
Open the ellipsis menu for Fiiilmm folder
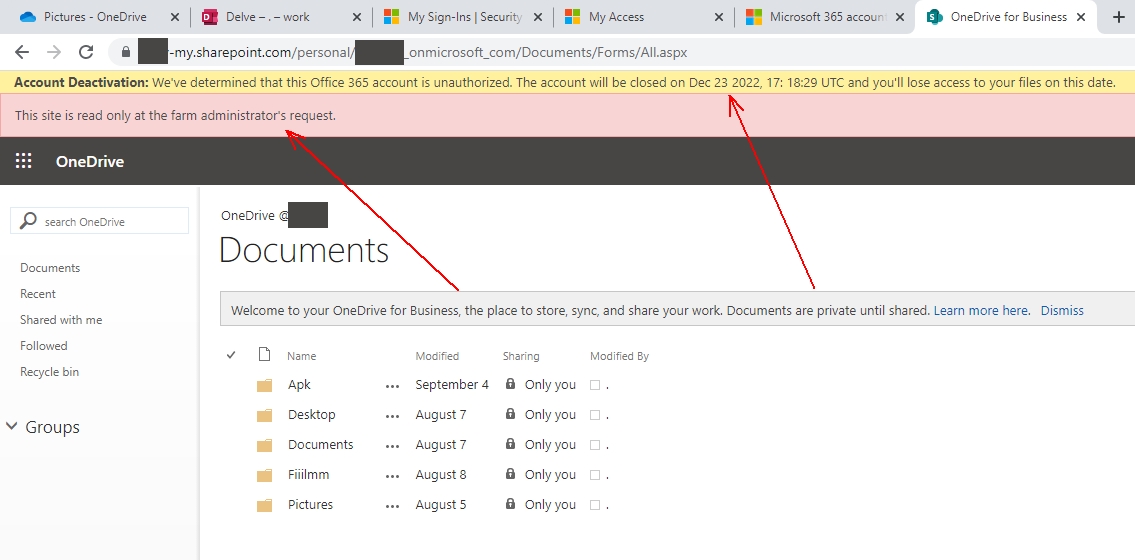coord(392,475)
